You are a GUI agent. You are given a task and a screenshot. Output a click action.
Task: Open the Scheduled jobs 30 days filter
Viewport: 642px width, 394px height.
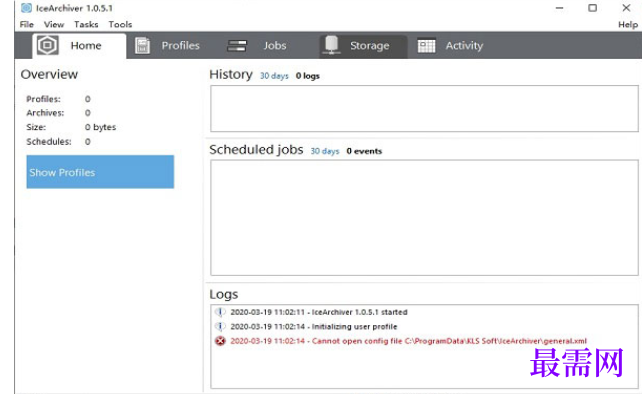[325, 151]
